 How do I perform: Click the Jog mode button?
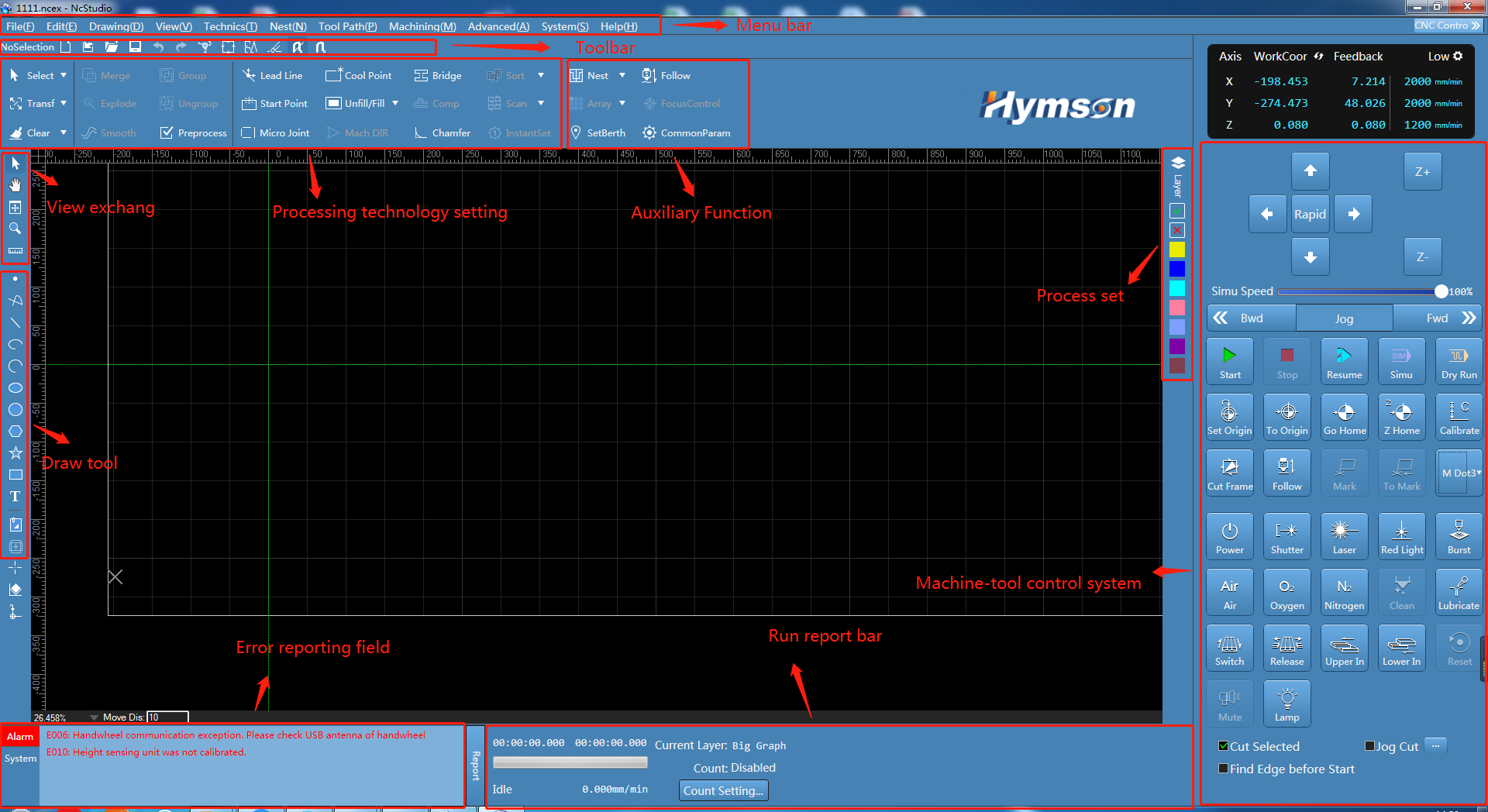pyautogui.click(x=1344, y=318)
